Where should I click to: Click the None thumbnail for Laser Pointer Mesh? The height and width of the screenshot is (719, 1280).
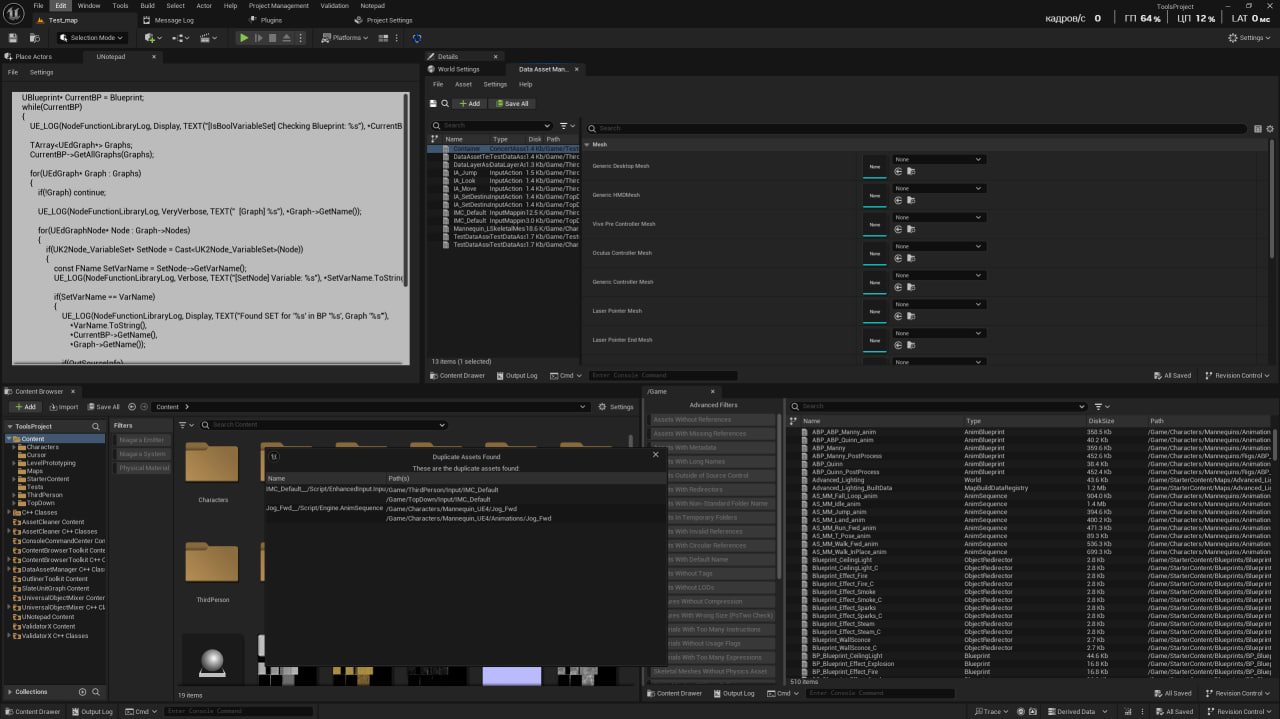pos(874,311)
